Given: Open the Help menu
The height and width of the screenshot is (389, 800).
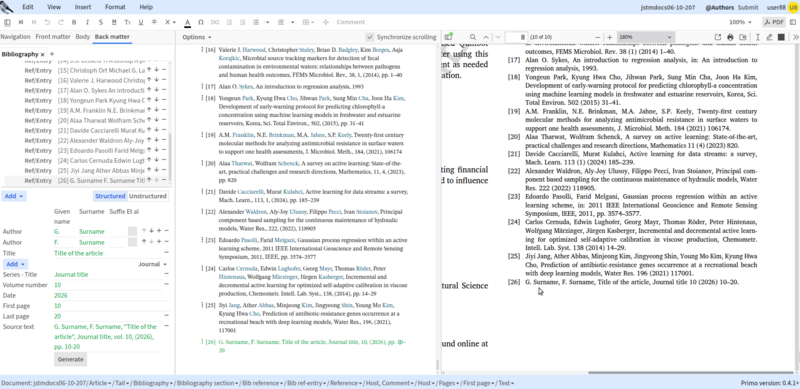Looking at the screenshot, I should [x=146, y=7].
